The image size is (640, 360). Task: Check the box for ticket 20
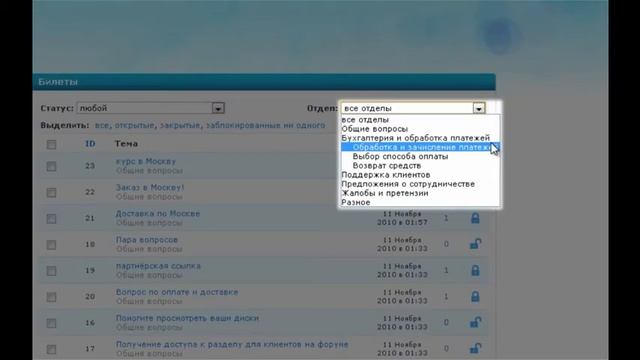(x=51, y=297)
